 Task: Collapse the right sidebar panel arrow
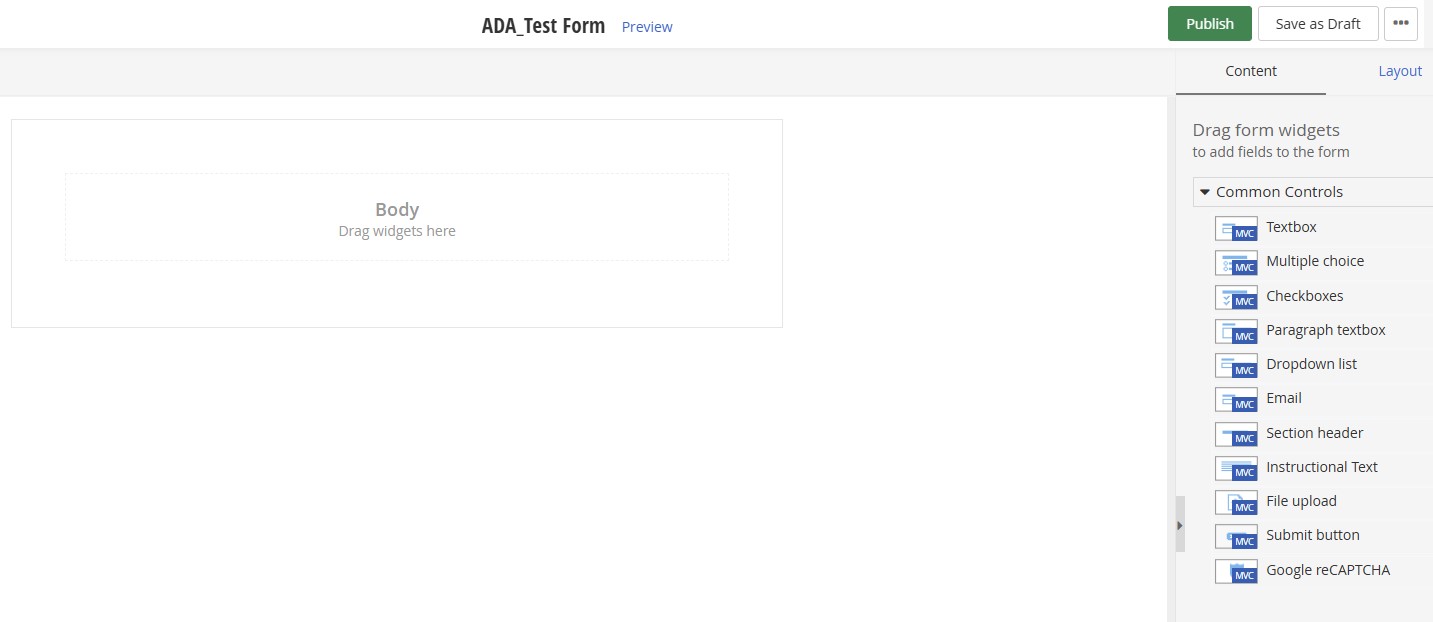point(1180,524)
